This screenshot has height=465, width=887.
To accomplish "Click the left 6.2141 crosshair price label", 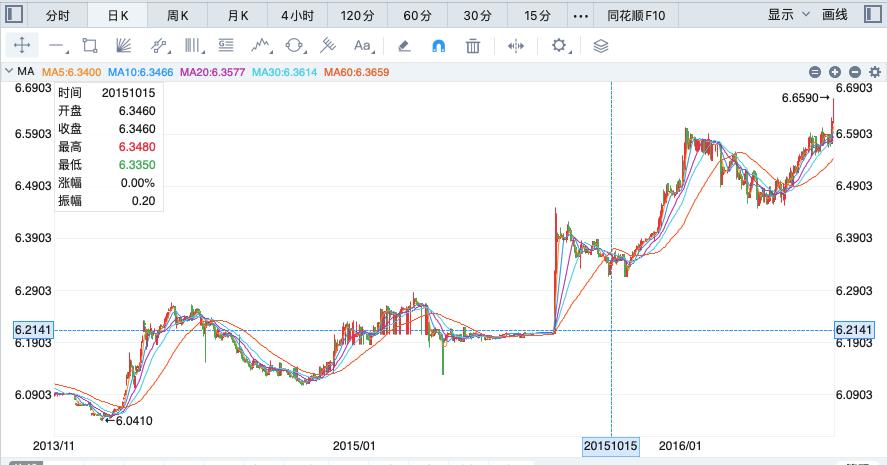I will [x=33, y=330].
